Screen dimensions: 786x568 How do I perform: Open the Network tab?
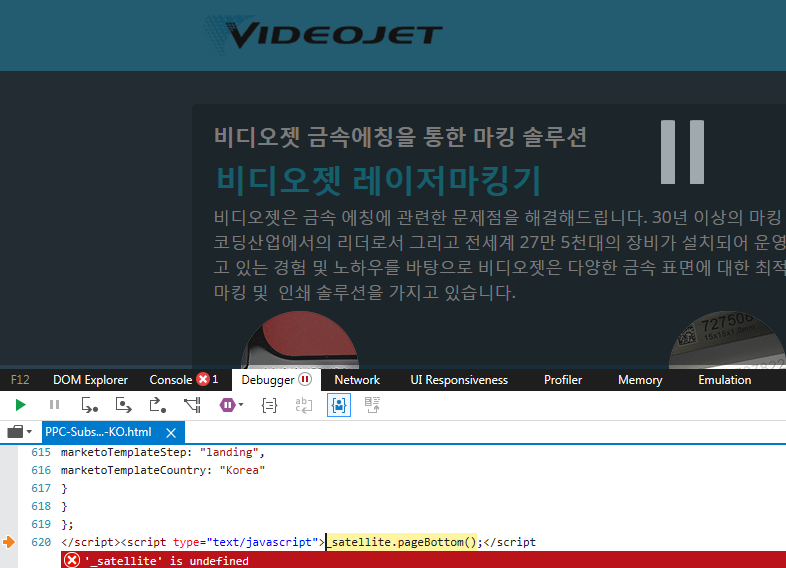coord(357,380)
